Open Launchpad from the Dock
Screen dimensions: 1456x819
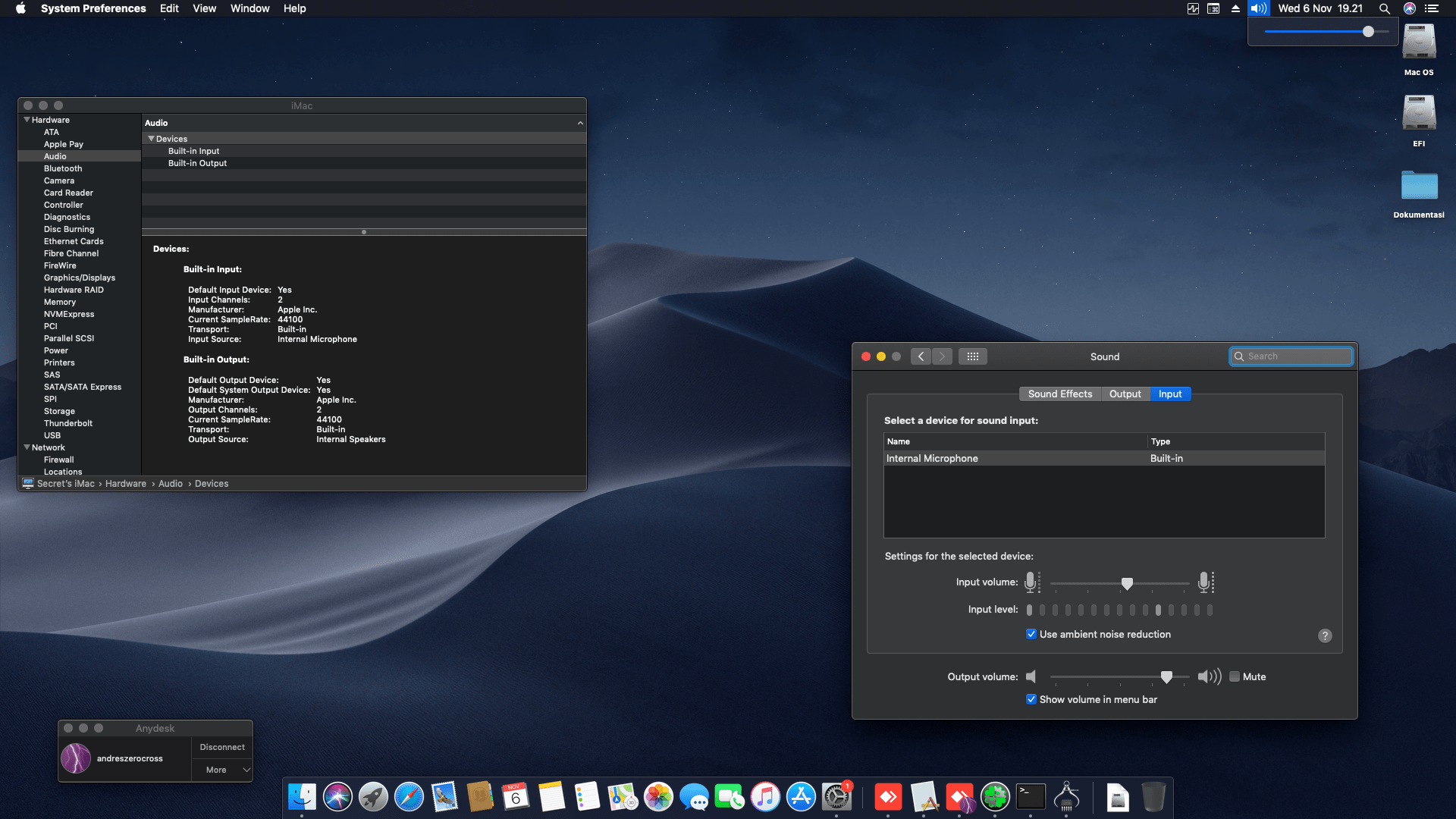[374, 797]
